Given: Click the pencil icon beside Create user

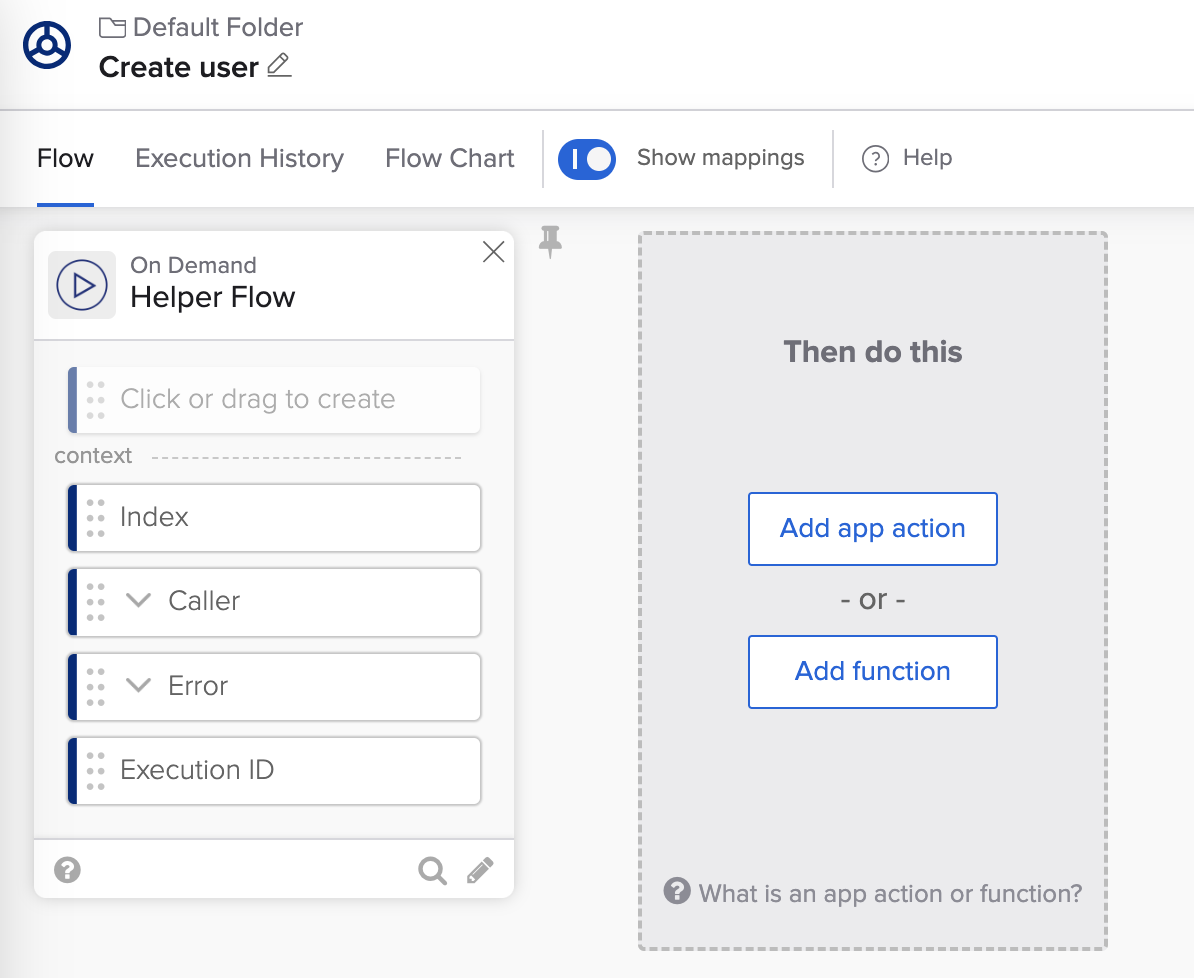Looking at the screenshot, I should coord(280,67).
